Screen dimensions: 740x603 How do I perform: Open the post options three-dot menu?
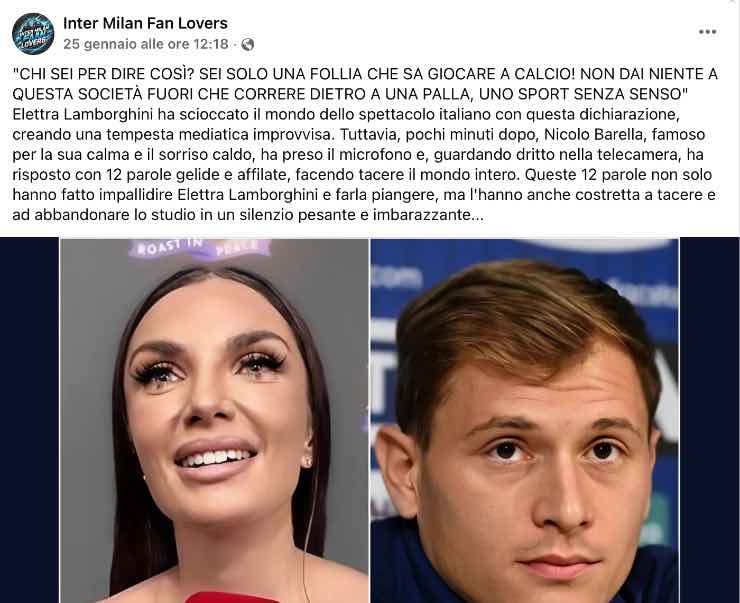(x=707, y=32)
